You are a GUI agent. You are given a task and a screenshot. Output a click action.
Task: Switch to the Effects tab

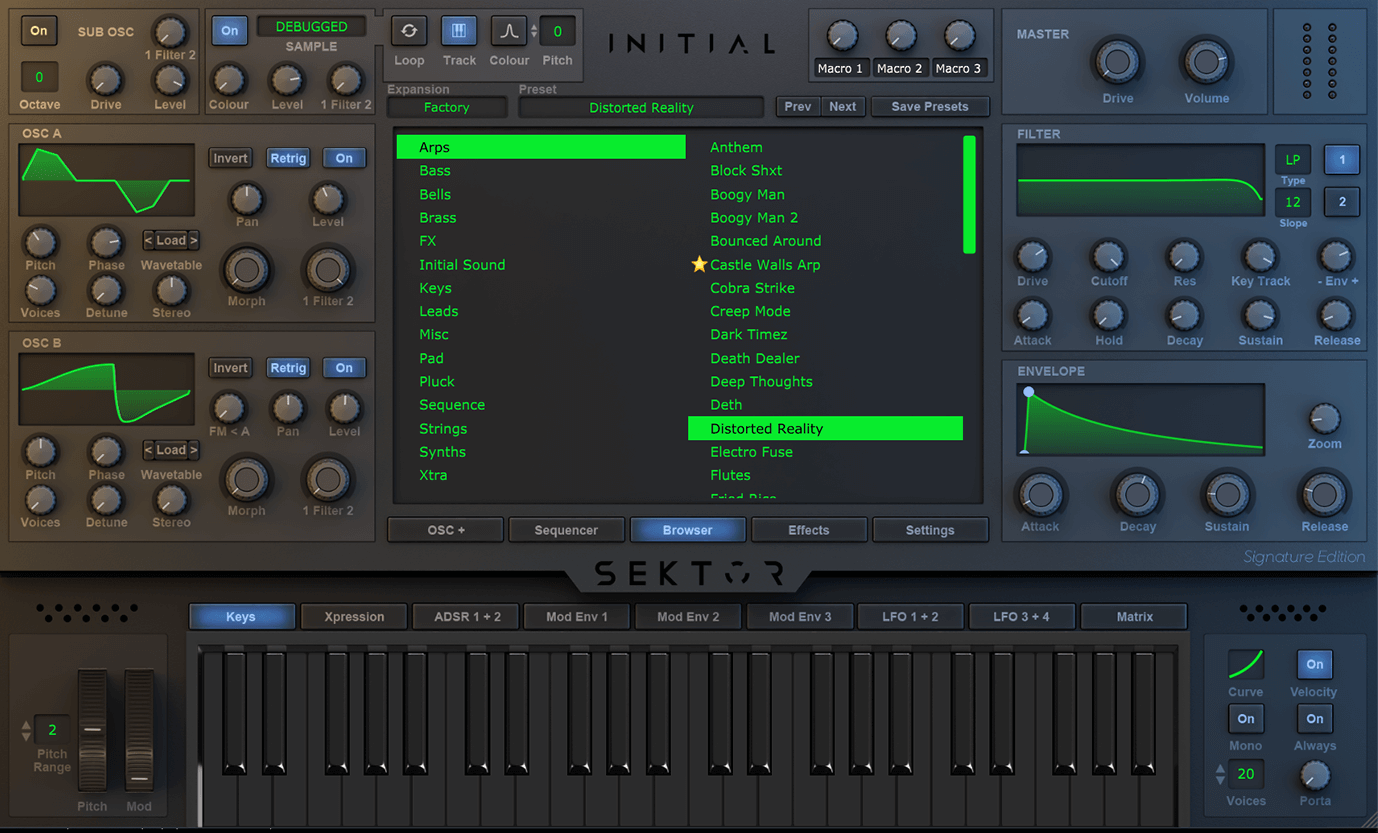(809, 529)
